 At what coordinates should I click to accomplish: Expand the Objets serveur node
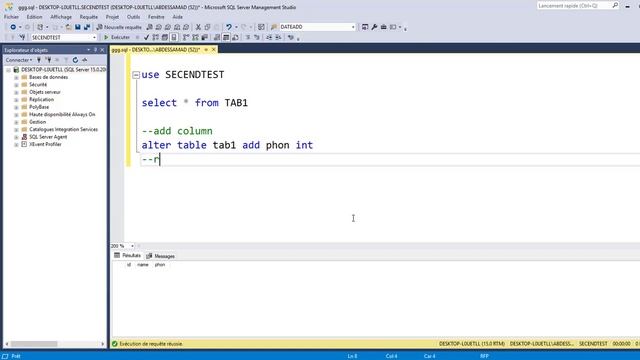coord(16,92)
